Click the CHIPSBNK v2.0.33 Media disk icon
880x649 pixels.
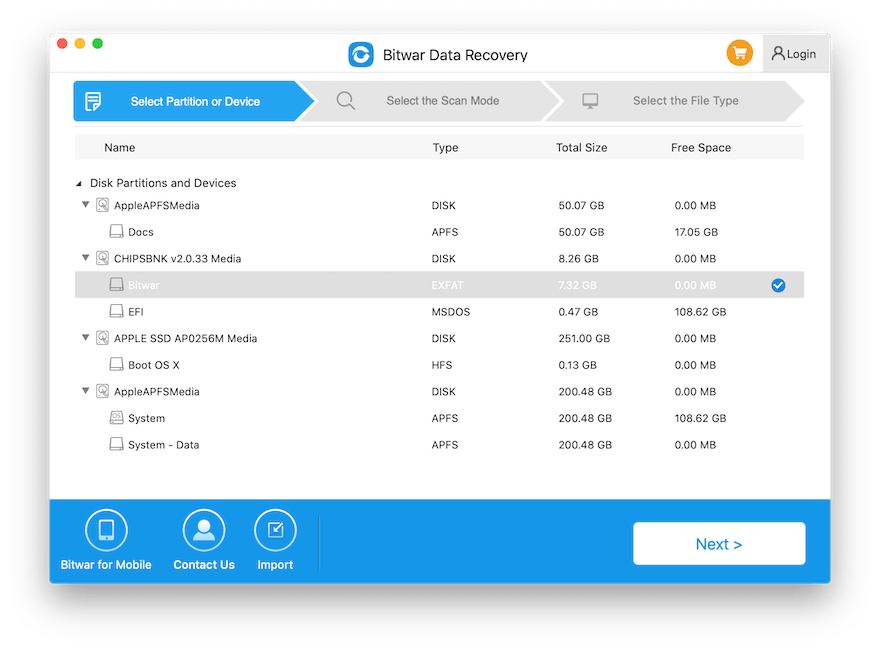(x=102, y=258)
